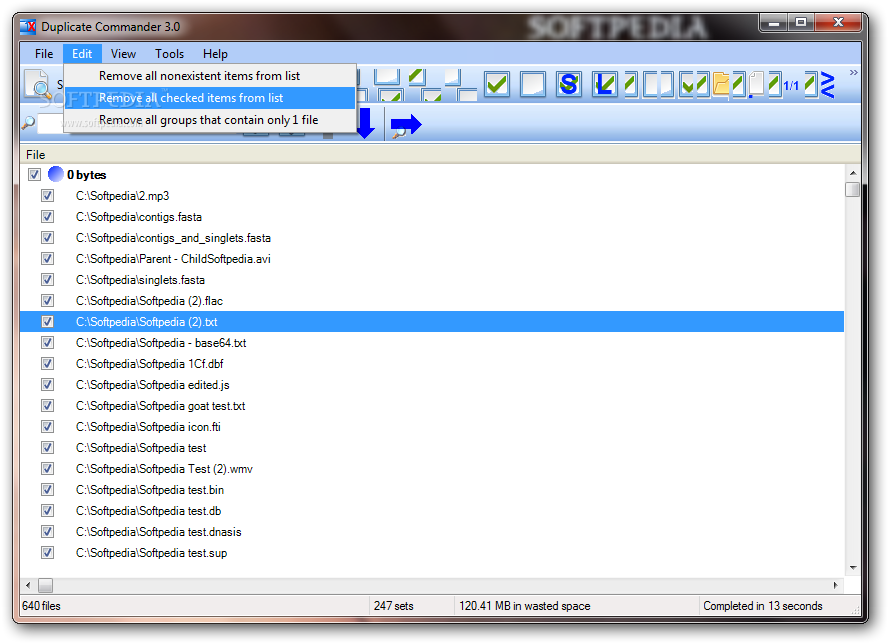Click the blue circle beside 0 bytes
Screen dimensions: 889x644
tap(56, 174)
